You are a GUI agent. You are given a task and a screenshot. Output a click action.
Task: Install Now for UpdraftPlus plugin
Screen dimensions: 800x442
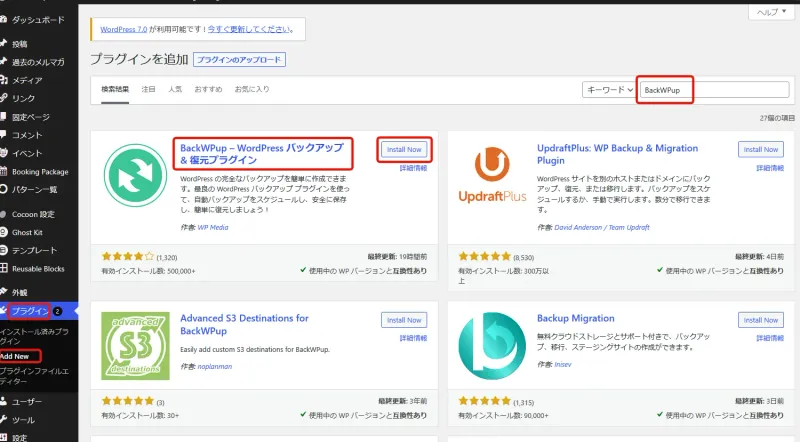761,150
